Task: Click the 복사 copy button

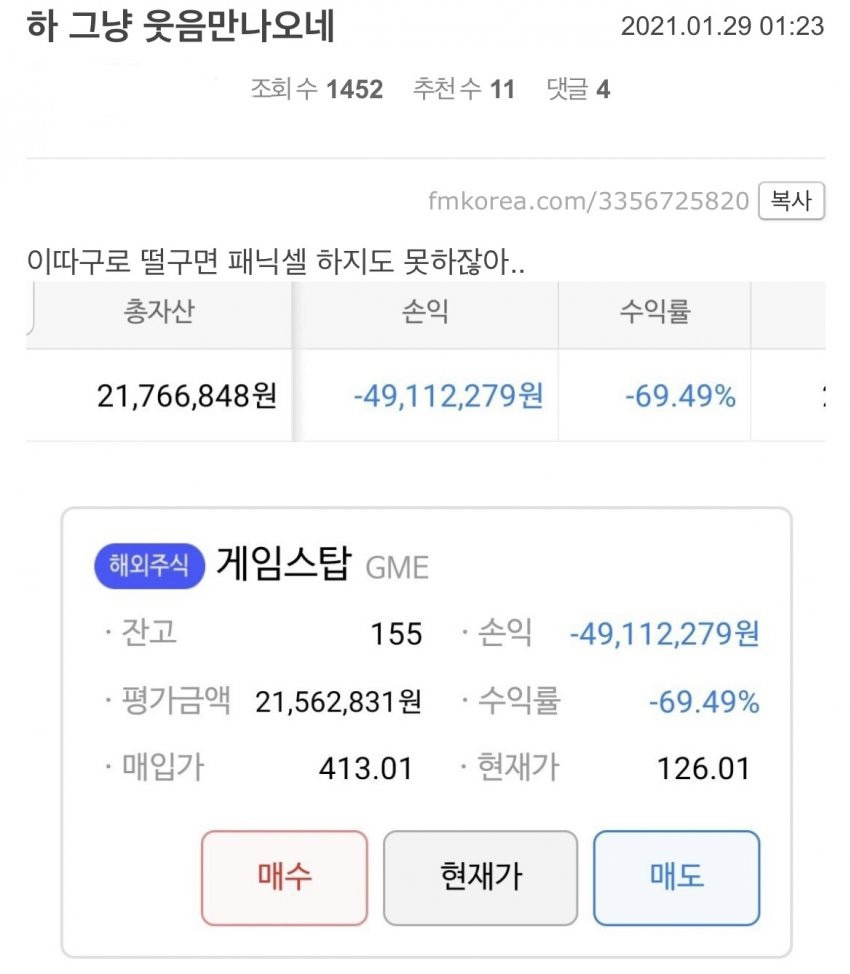Action: tap(791, 202)
